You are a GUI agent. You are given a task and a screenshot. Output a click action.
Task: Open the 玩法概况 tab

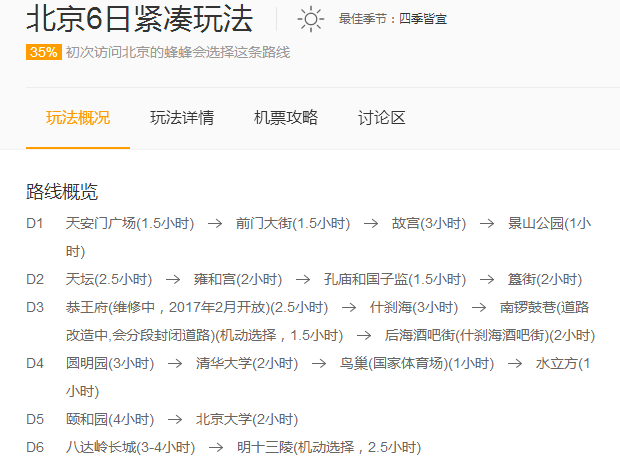coord(78,118)
